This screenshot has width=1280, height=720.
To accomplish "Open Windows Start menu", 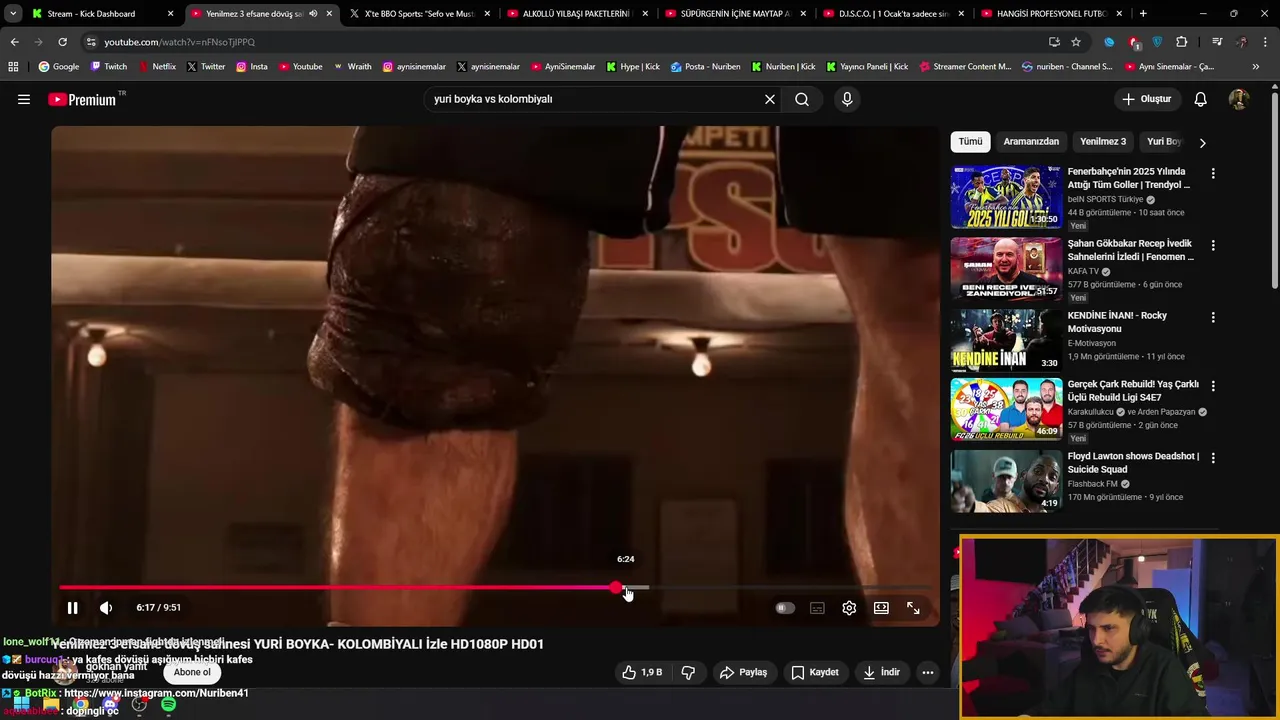I will pos(21,705).
